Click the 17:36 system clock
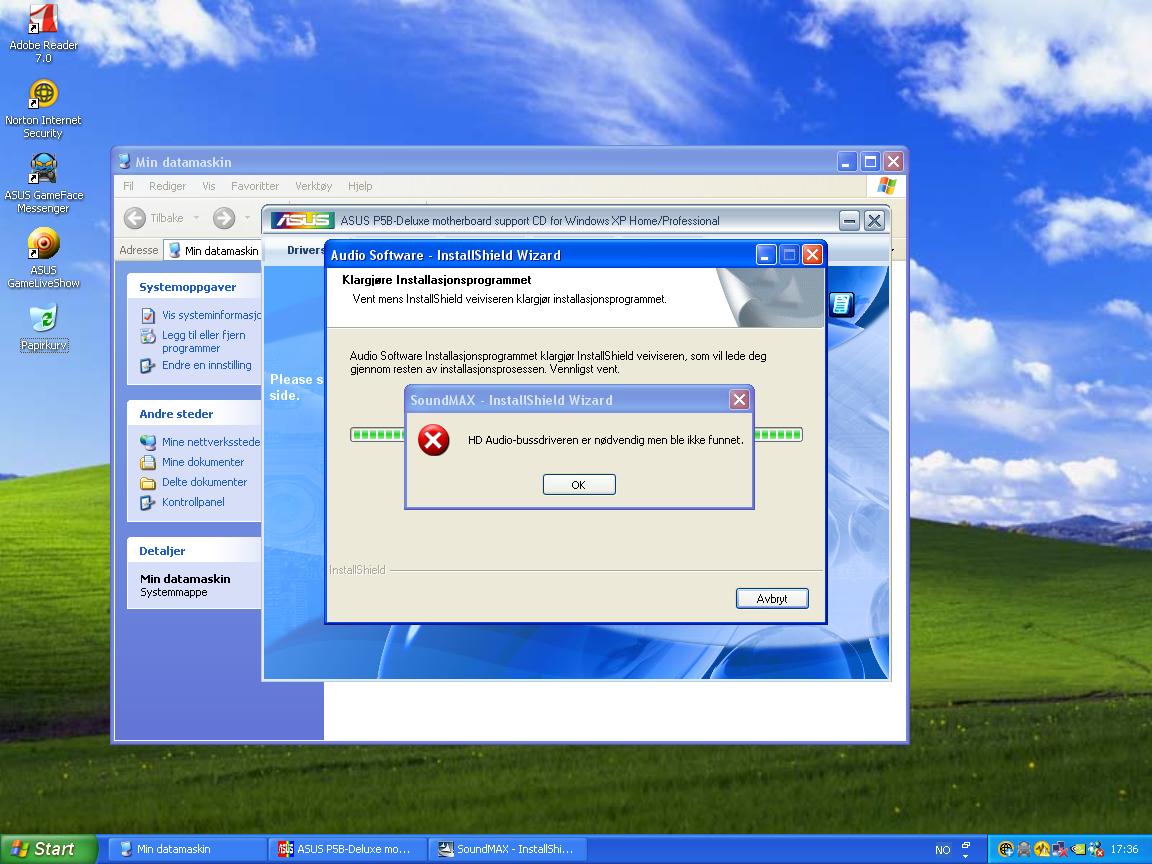 tap(1125, 849)
